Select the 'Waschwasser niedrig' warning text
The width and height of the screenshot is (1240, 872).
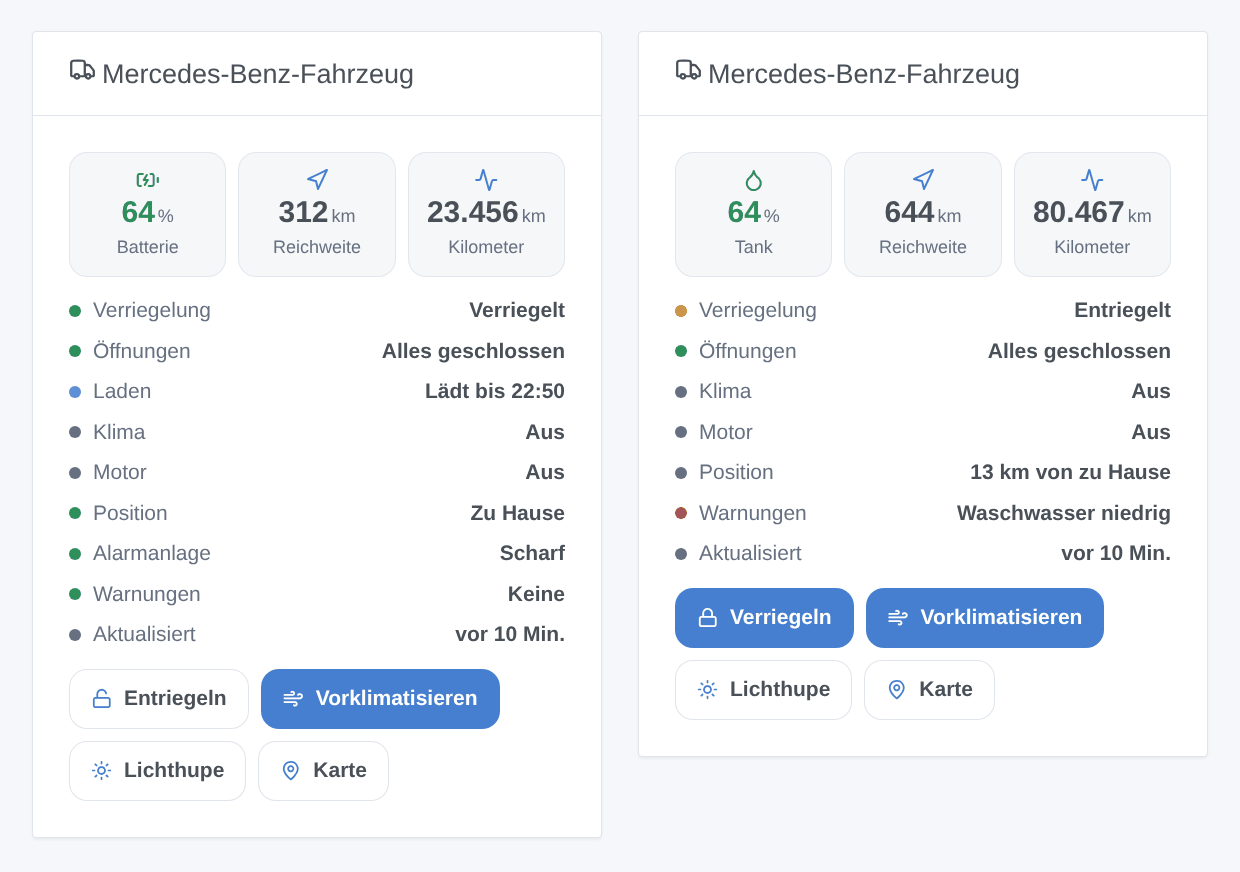pos(1064,513)
